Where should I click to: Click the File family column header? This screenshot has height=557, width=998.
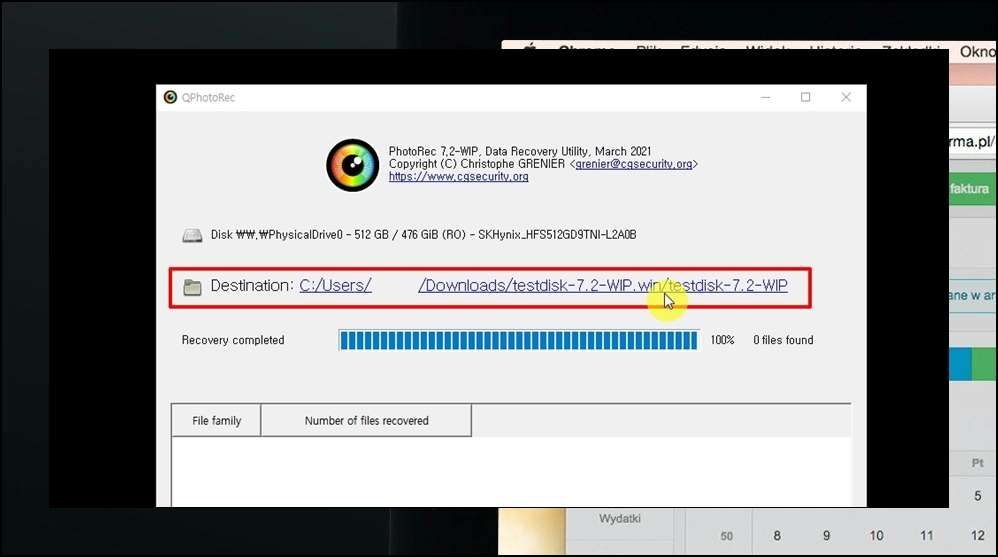pos(216,420)
